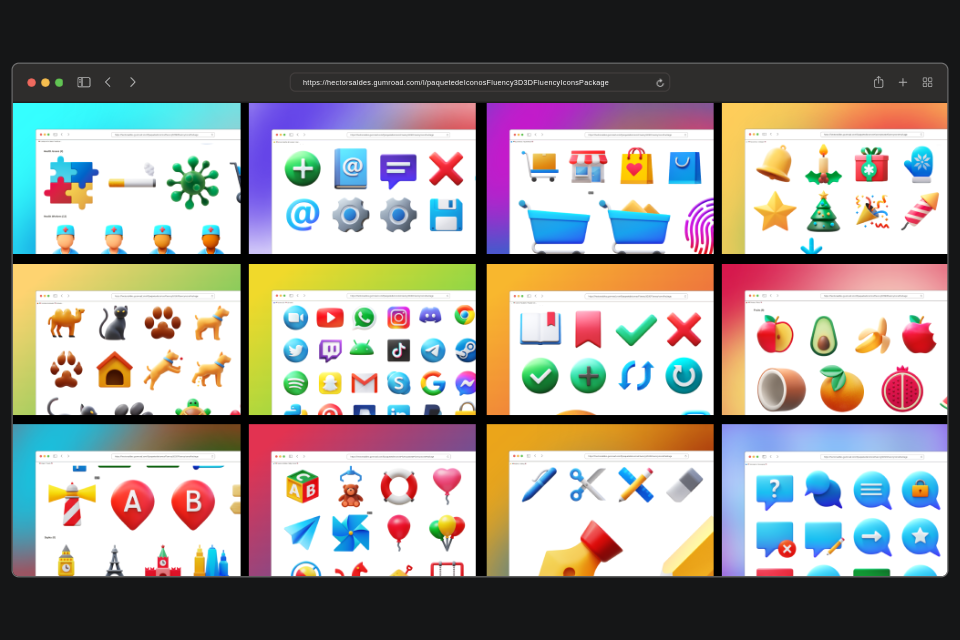This screenshot has height=640, width=960.
Task: Pick the Discord logo icon
Action: click(430, 317)
